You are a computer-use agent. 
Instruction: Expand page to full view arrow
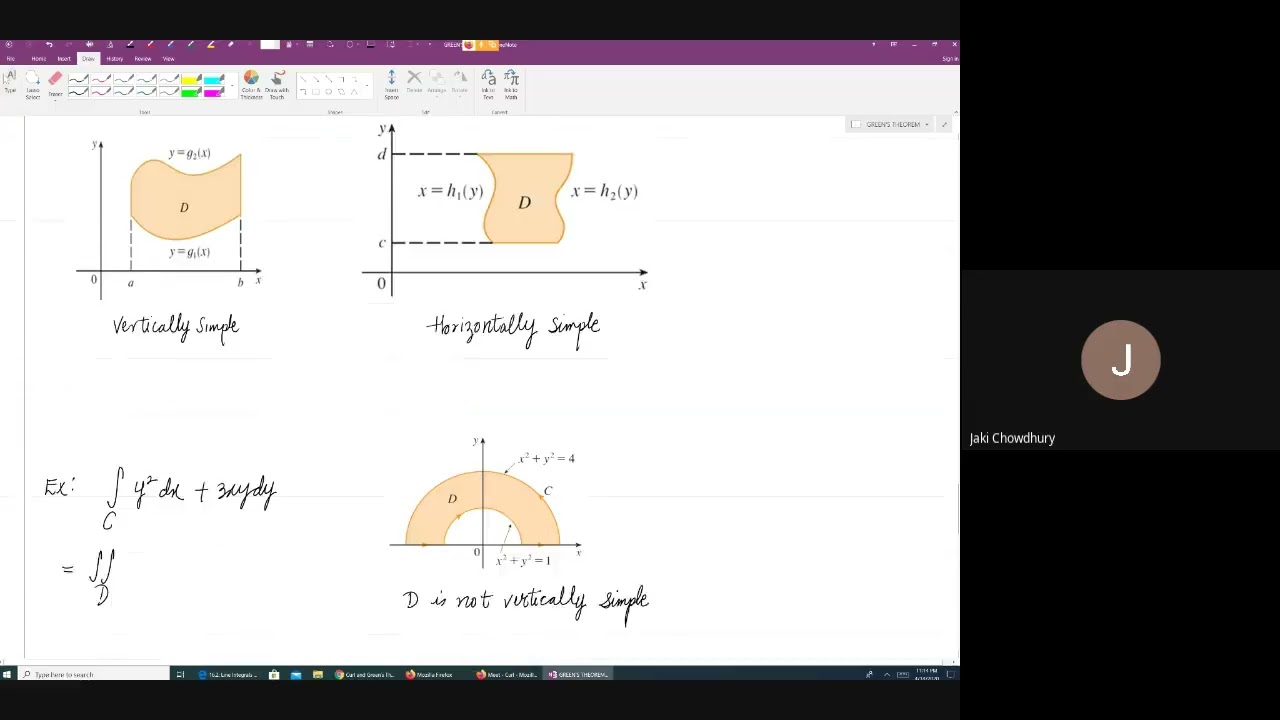tap(945, 124)
